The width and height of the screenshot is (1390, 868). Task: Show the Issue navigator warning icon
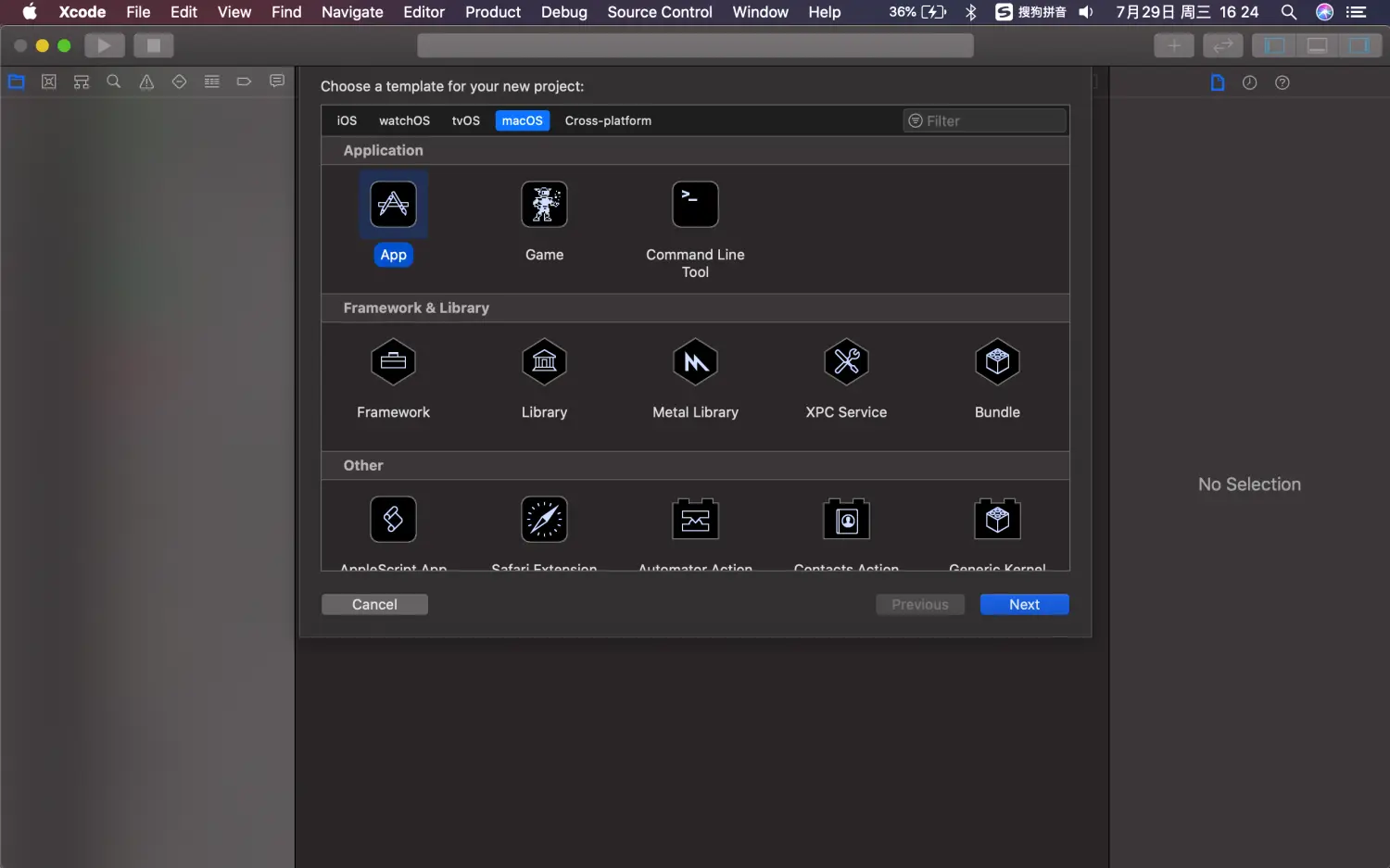coord(146,82)
